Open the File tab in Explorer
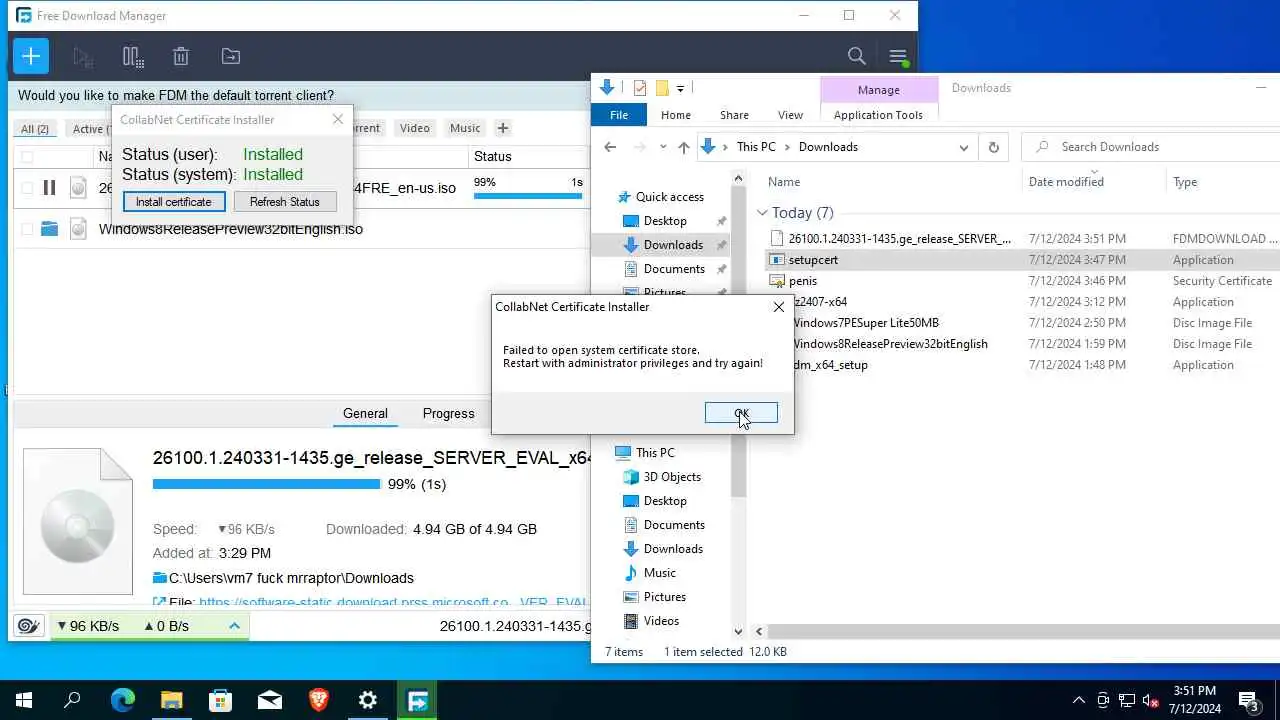The height and width of the screenshot is (720, 1280). click(x=619, y=115)
